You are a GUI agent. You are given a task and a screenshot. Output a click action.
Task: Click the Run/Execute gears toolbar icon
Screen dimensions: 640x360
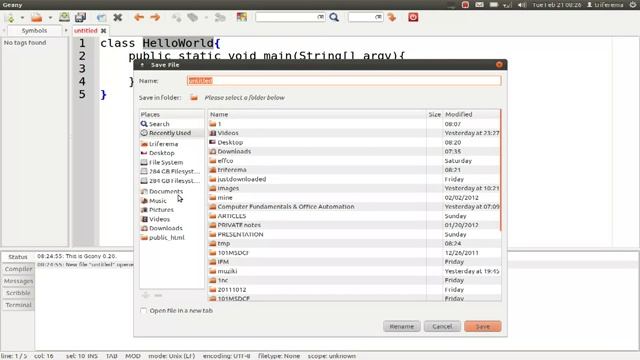(x=220, y=18)
